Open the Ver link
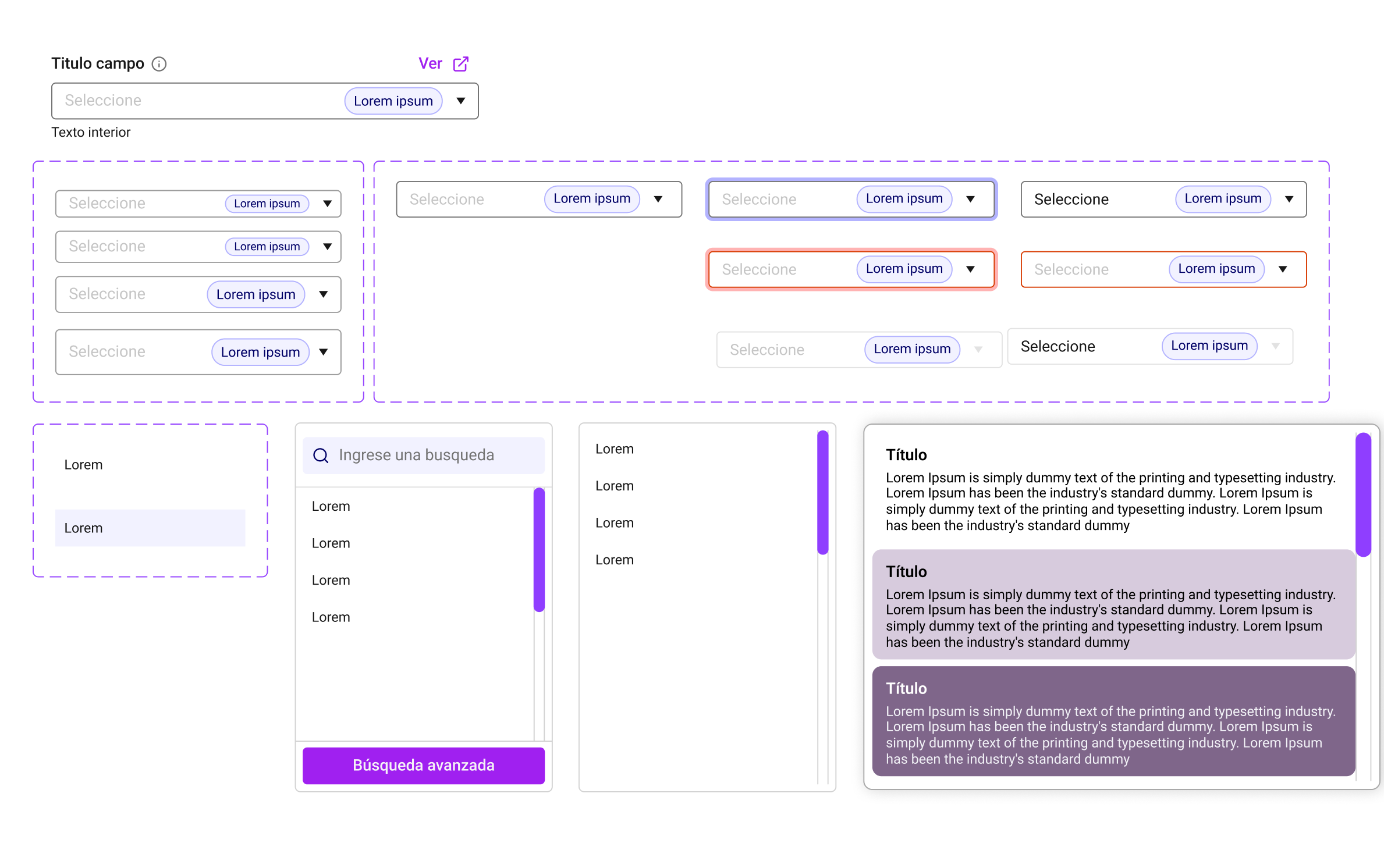 (x=431, y=63)
